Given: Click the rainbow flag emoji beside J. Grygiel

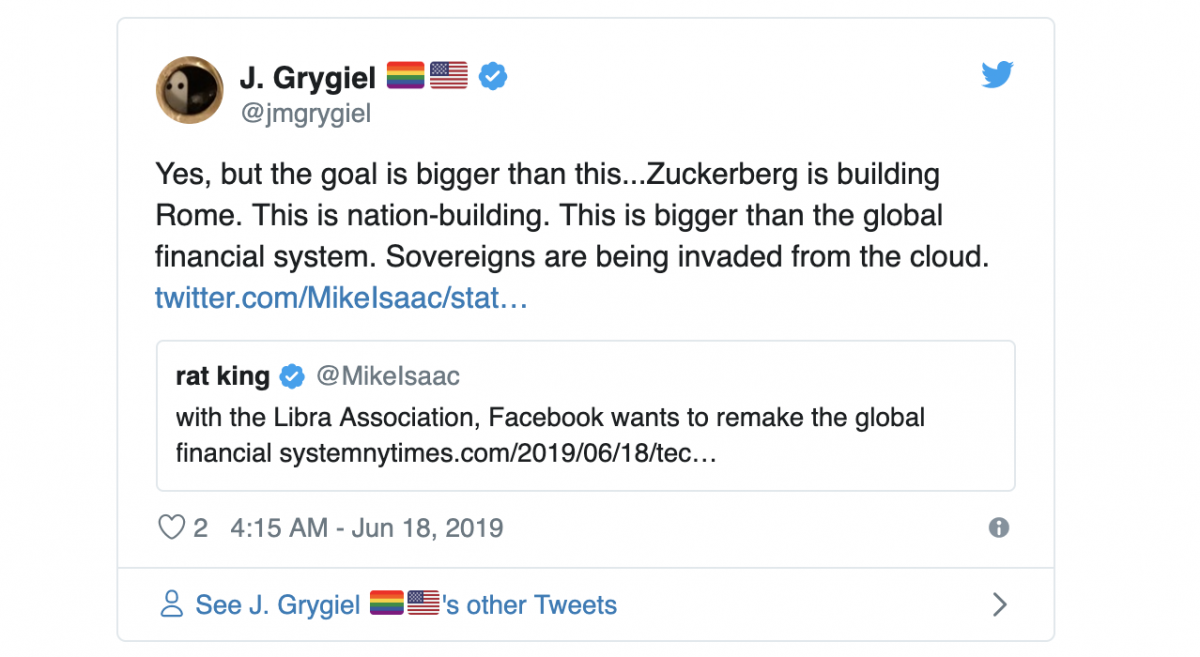Looking at the screenshot, I should 405,76.
